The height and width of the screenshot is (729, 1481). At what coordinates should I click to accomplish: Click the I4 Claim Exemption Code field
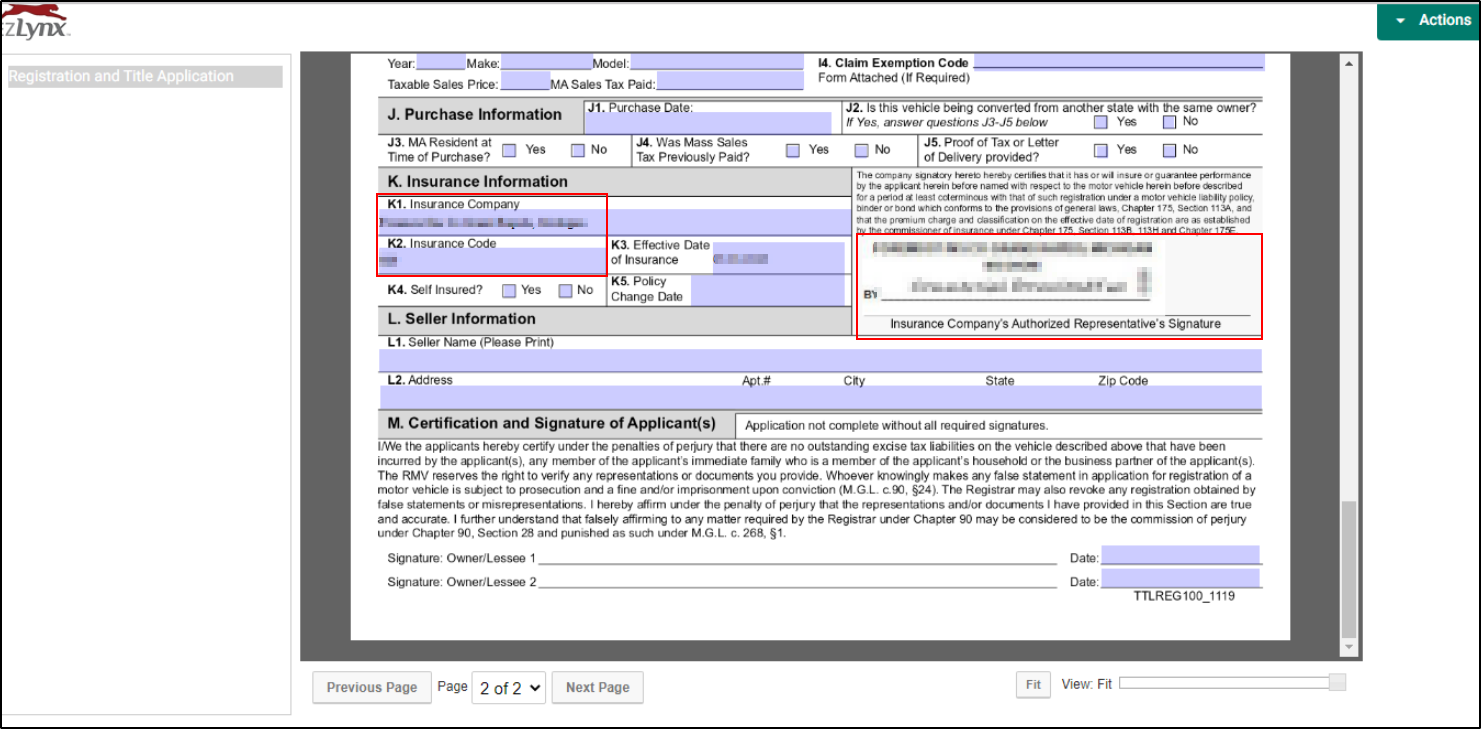coord(1119,63)
